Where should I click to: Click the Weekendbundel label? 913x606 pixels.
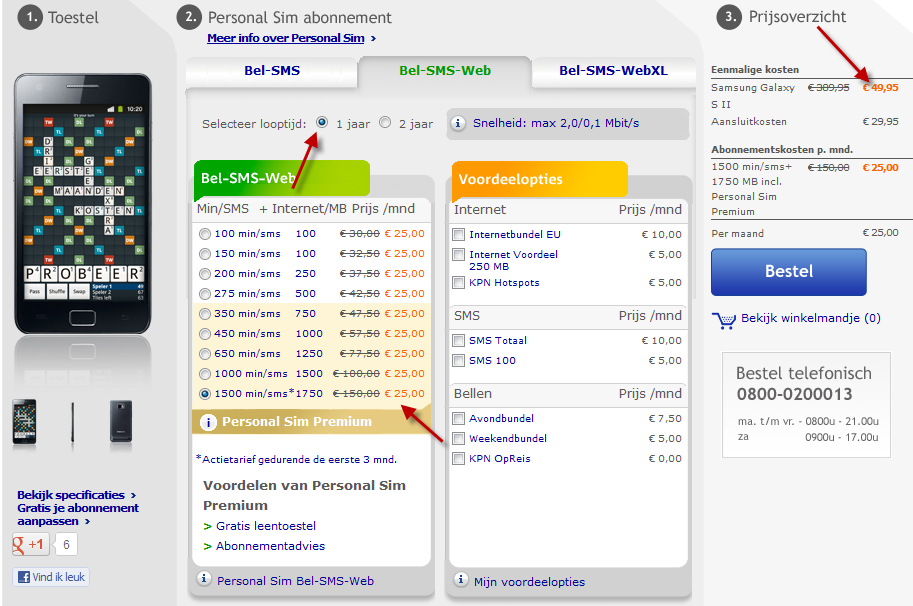pos(508,438)
